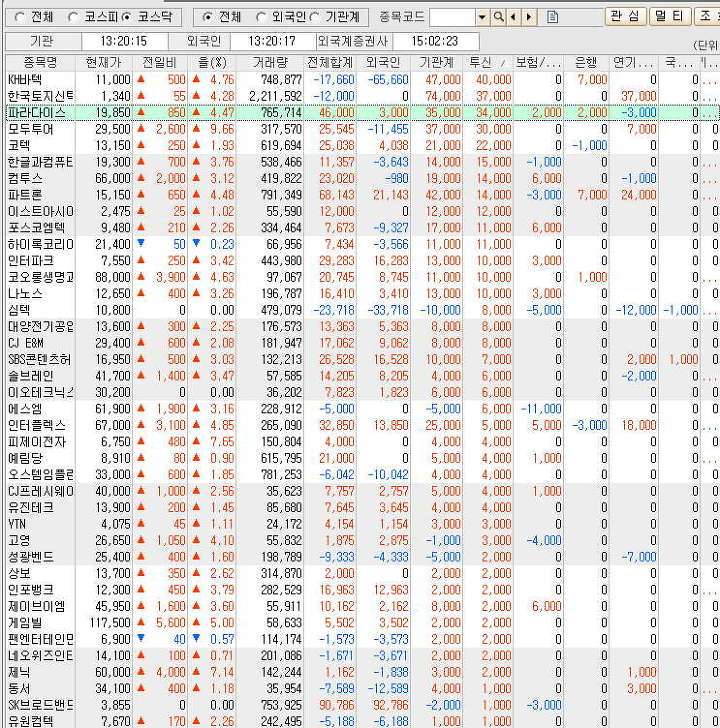Select the 기관계 investor radio button
Screen dimensions: 720x728
(x=314, y=17)
